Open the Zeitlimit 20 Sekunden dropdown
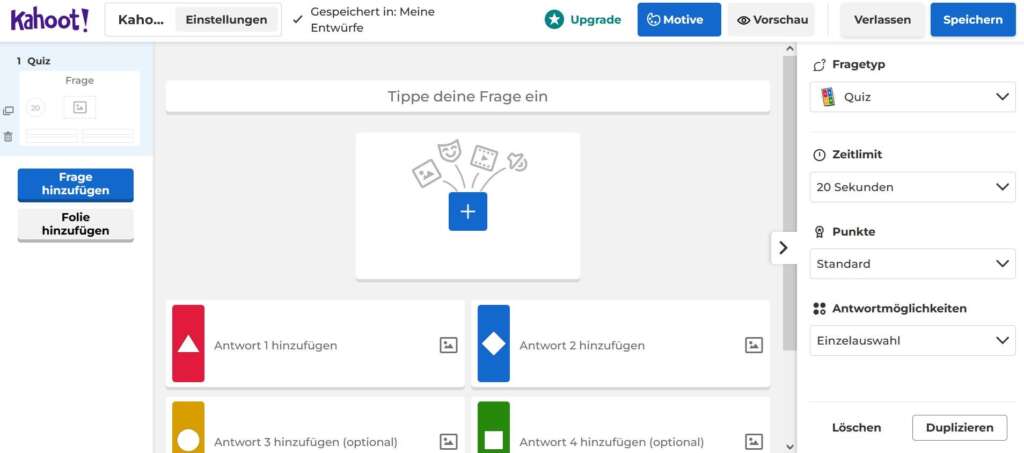Image resolution: width=1024 pixels, height=453 pixels. pos(912,187)
